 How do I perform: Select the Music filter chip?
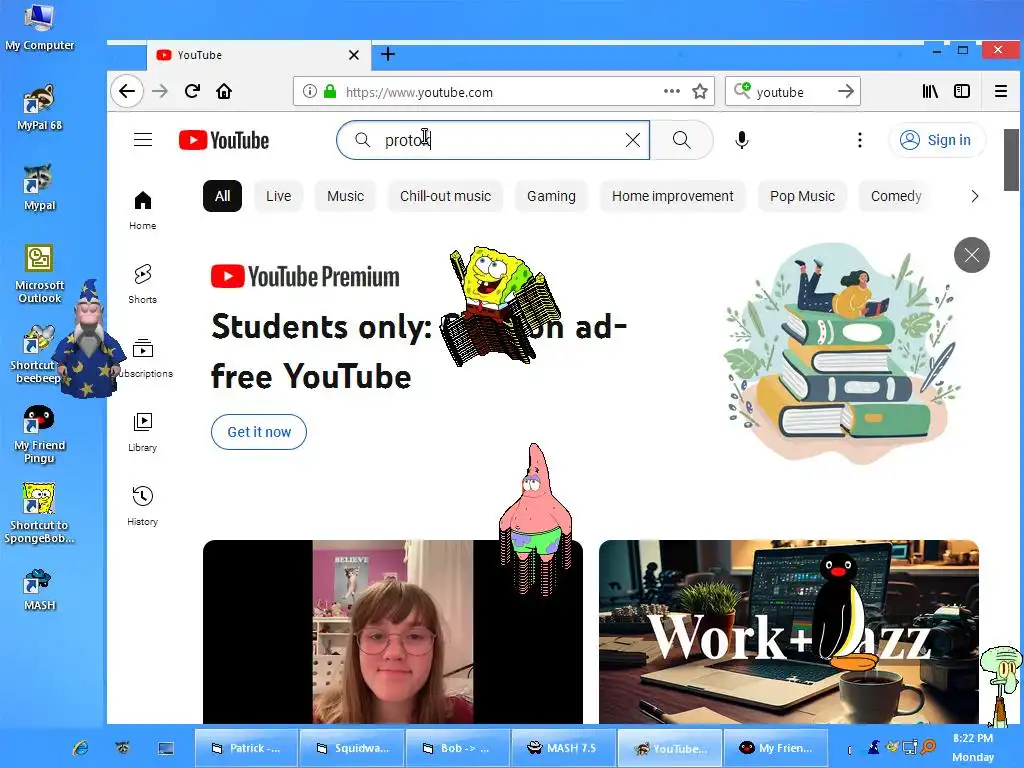(345, 196)
